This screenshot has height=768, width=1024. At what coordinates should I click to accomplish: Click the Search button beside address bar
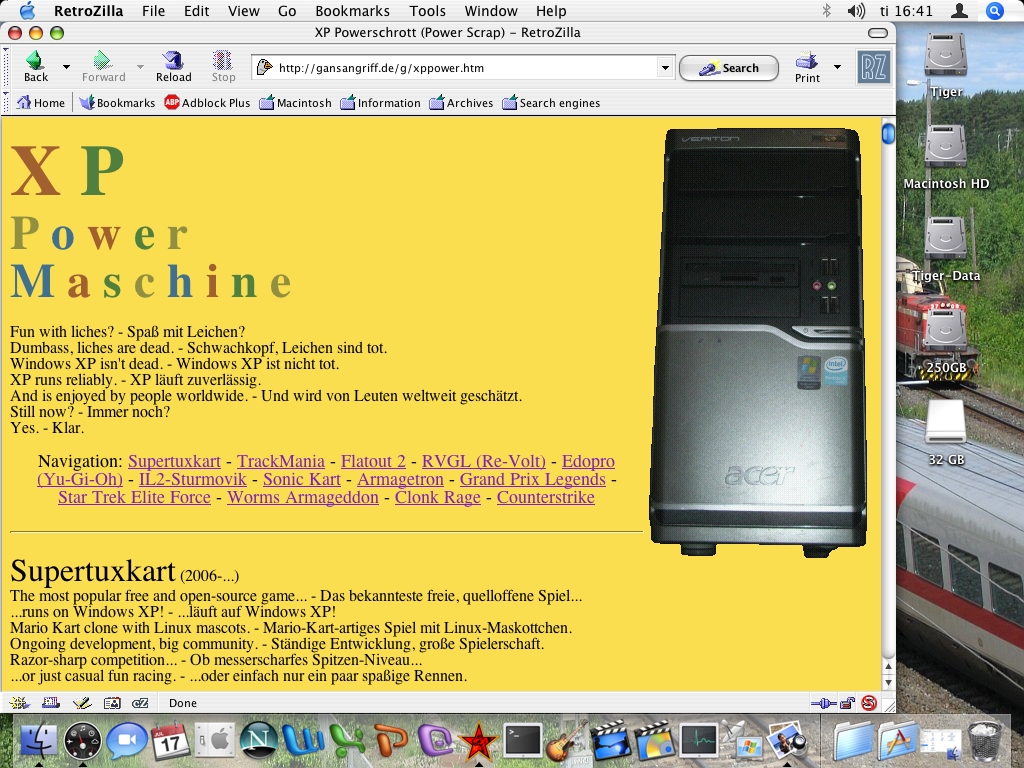click(728, 68)
